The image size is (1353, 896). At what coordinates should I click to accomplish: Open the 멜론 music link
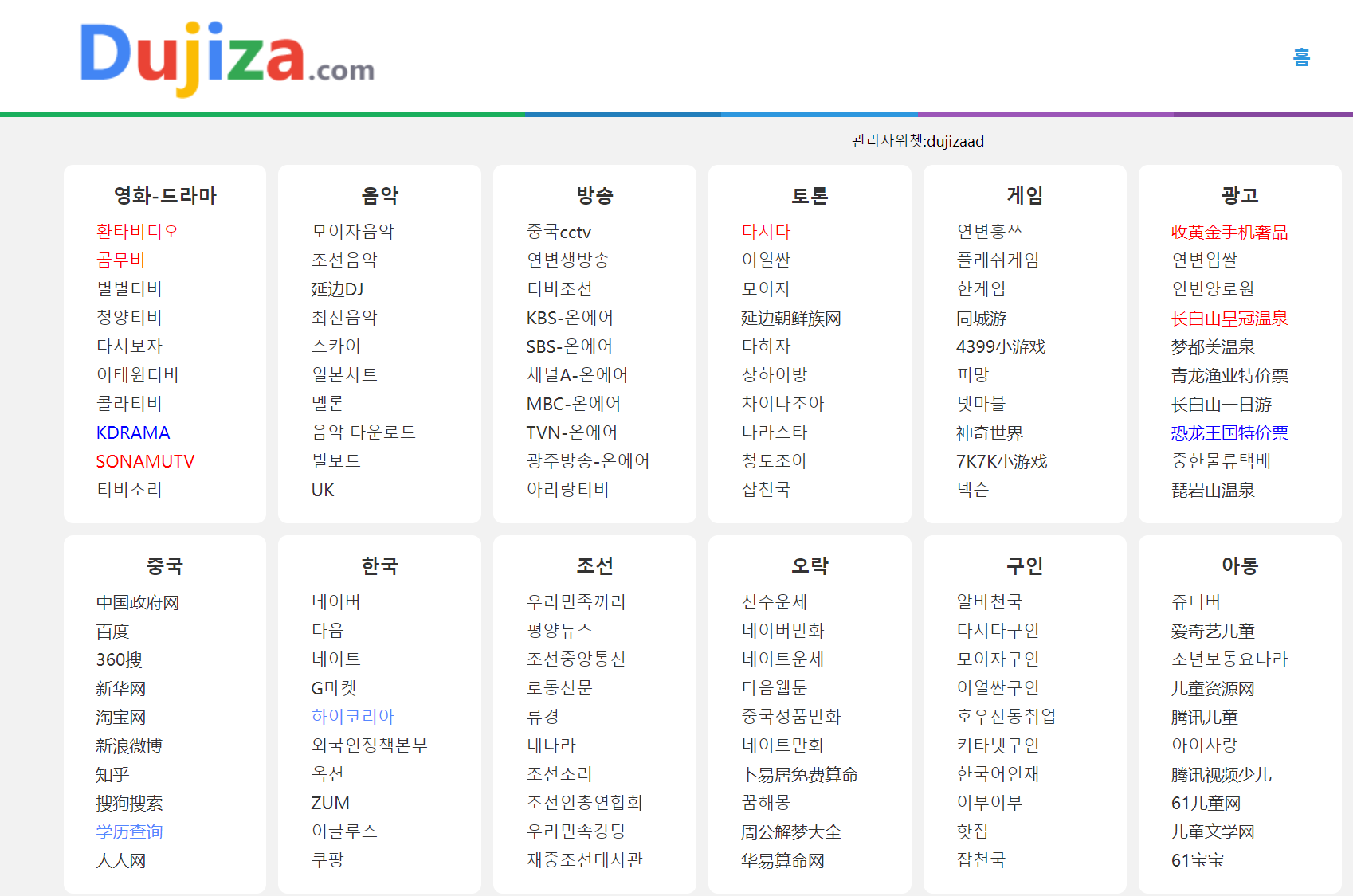pos(327,404)
